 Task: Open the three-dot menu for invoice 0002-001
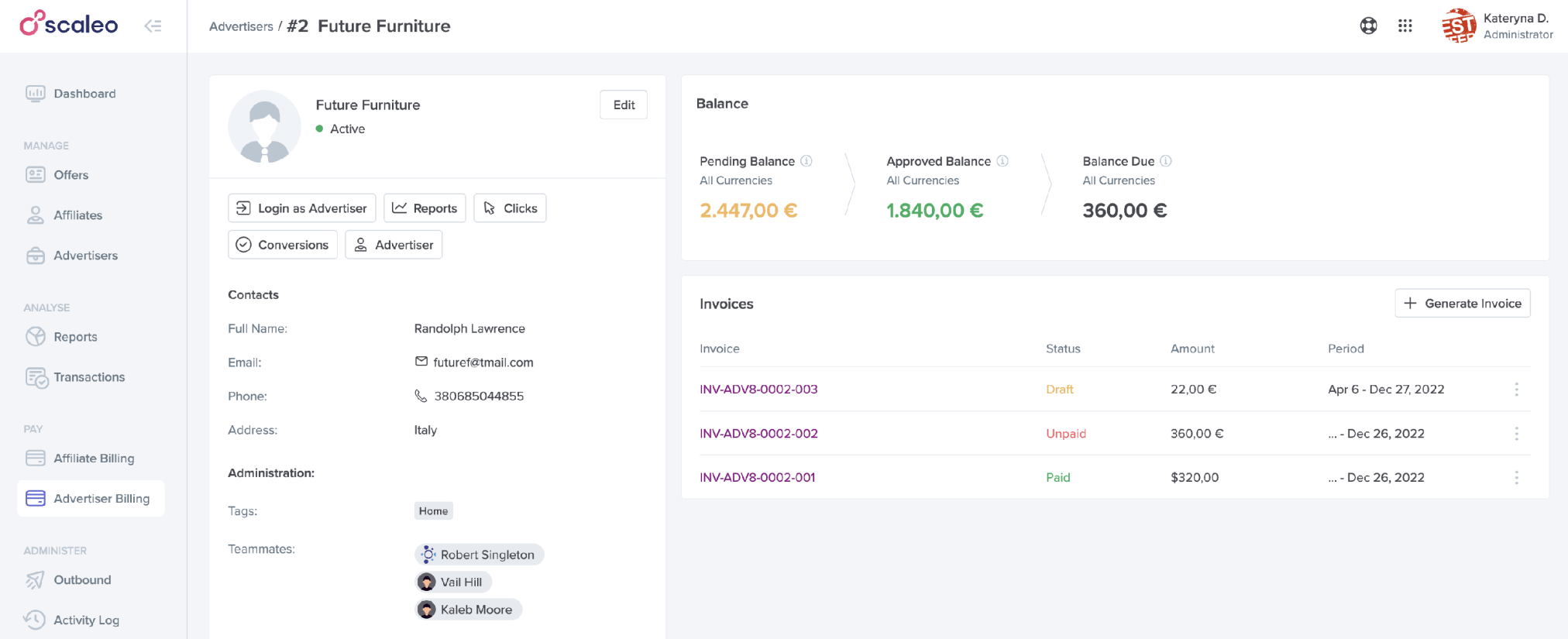click(1517, 478)
